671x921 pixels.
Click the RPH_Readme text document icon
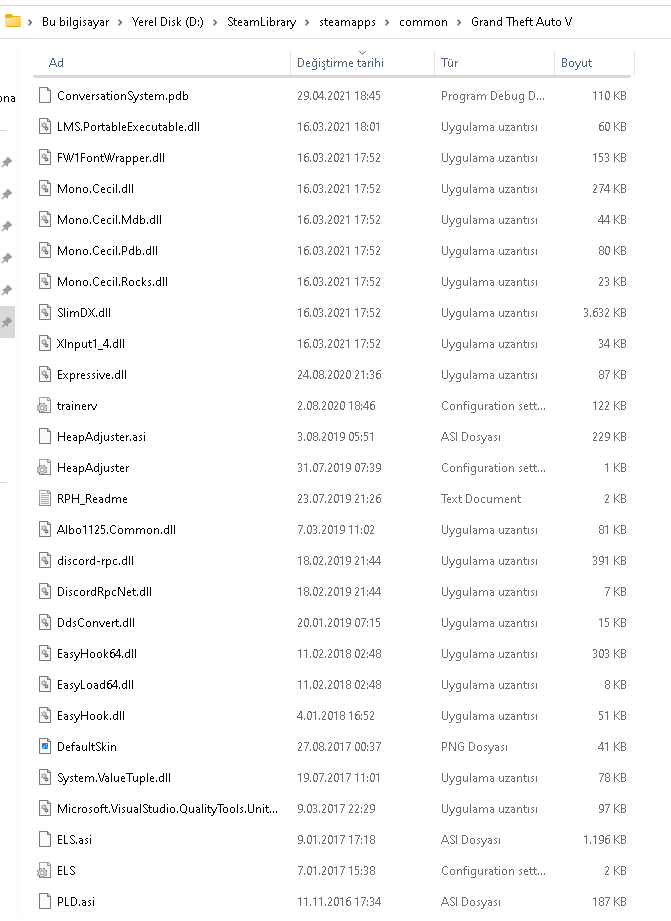click(45, 498)
